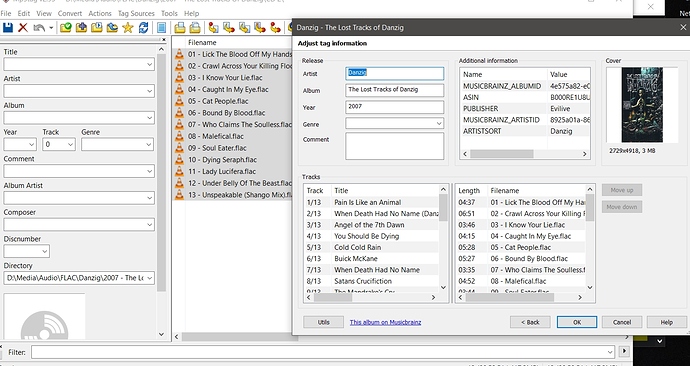Click the OK button in dialog
Screen dimensions: 690x366
[x=577, y=322]
